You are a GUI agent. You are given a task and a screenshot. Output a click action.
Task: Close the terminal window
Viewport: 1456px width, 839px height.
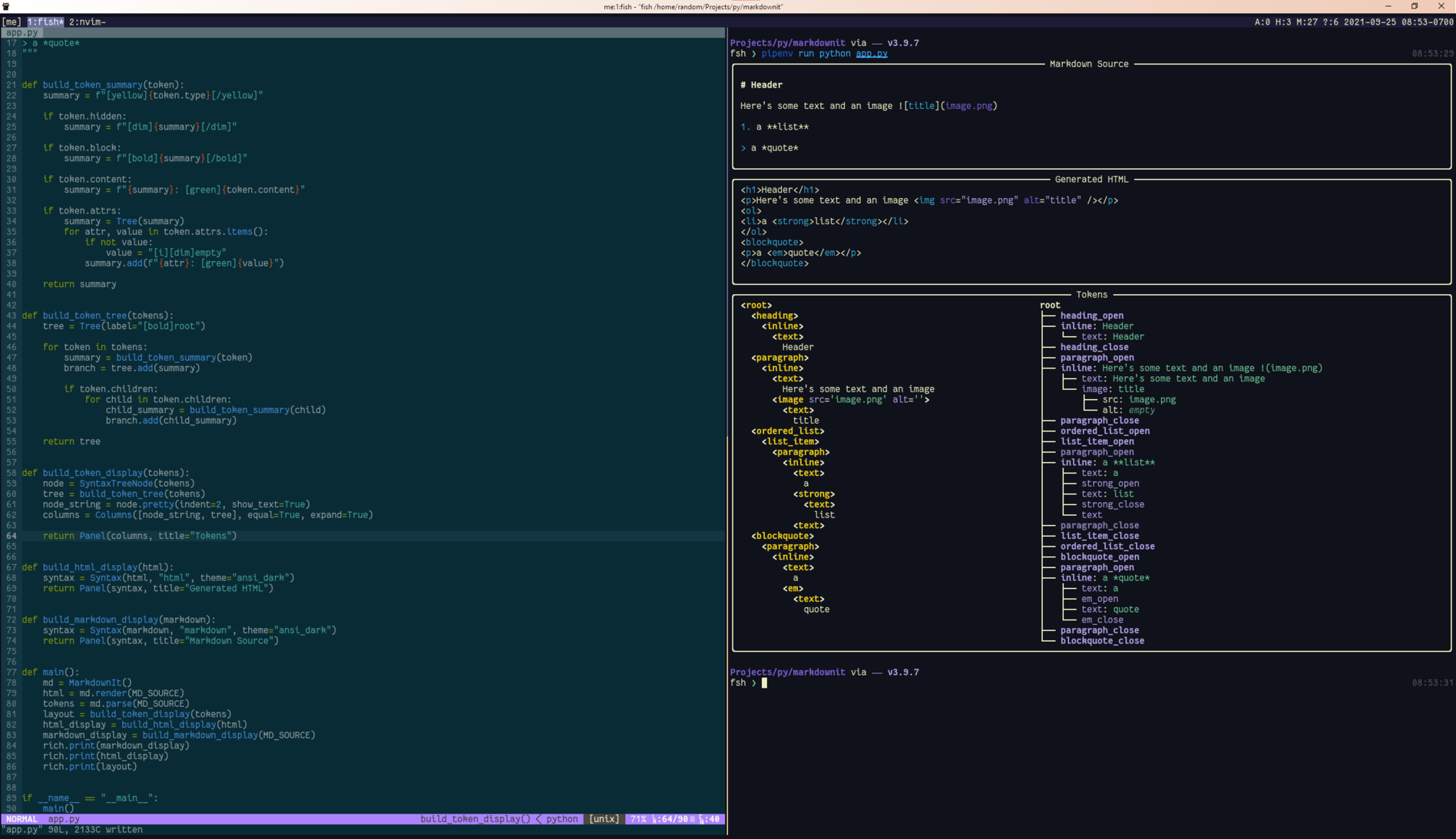pyautogui.click(x=1441, y=6)
